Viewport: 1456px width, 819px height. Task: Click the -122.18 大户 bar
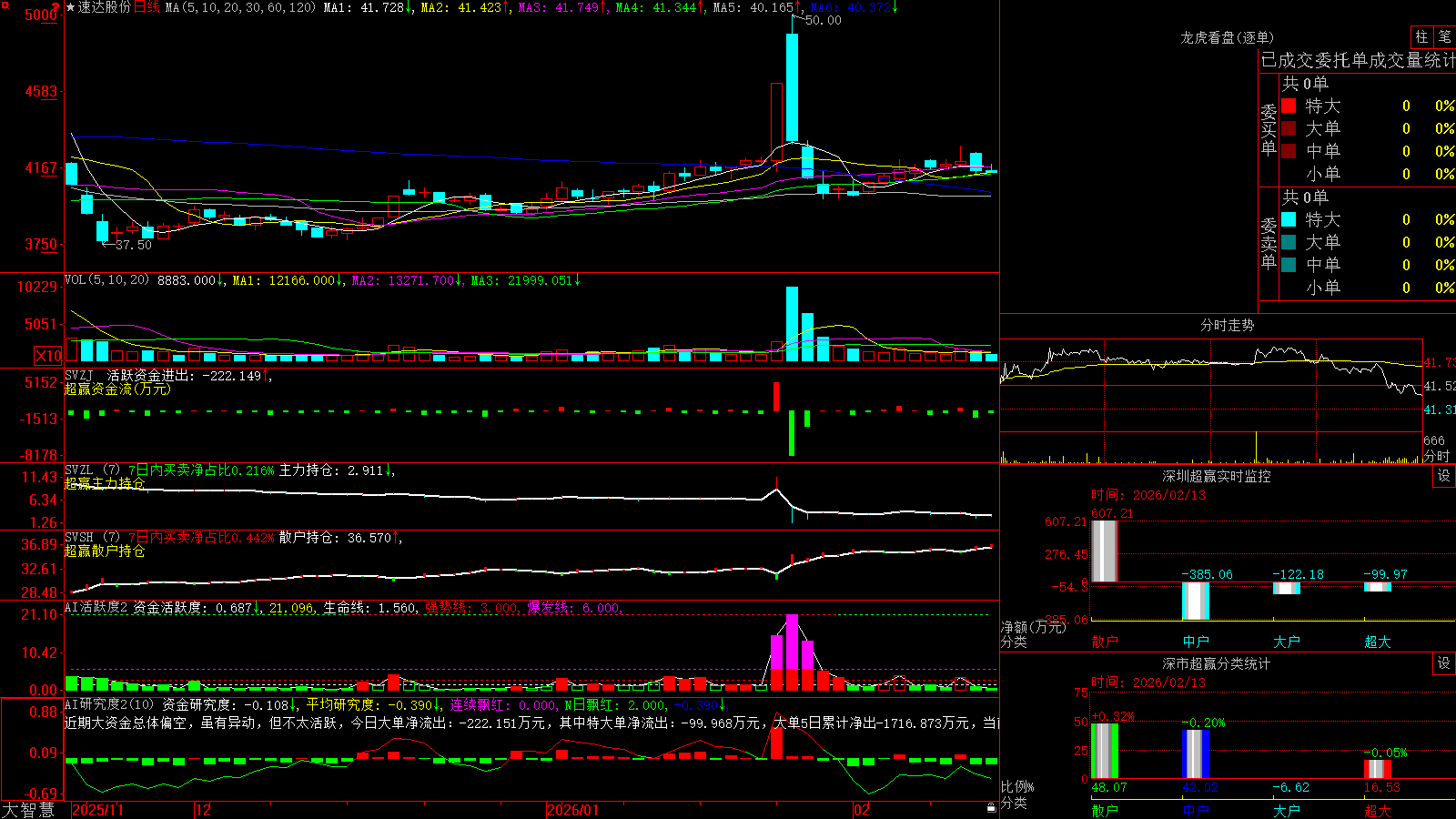click(1287, 588)
